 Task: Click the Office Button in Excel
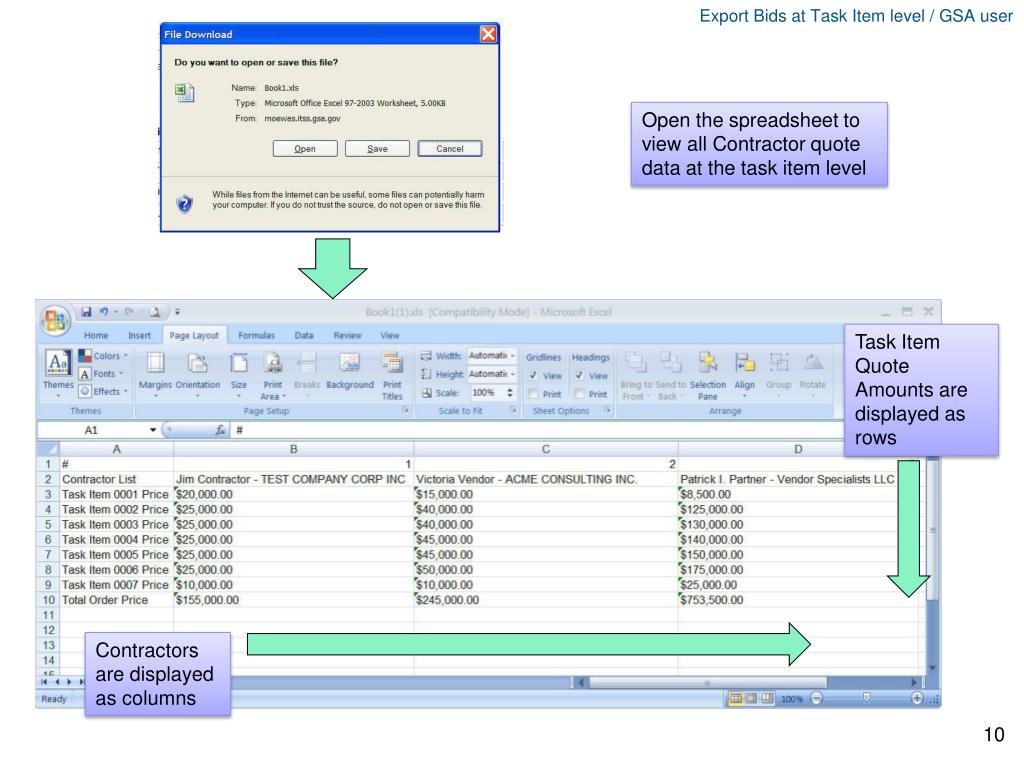pyautogui.click(x=56, y=320)
